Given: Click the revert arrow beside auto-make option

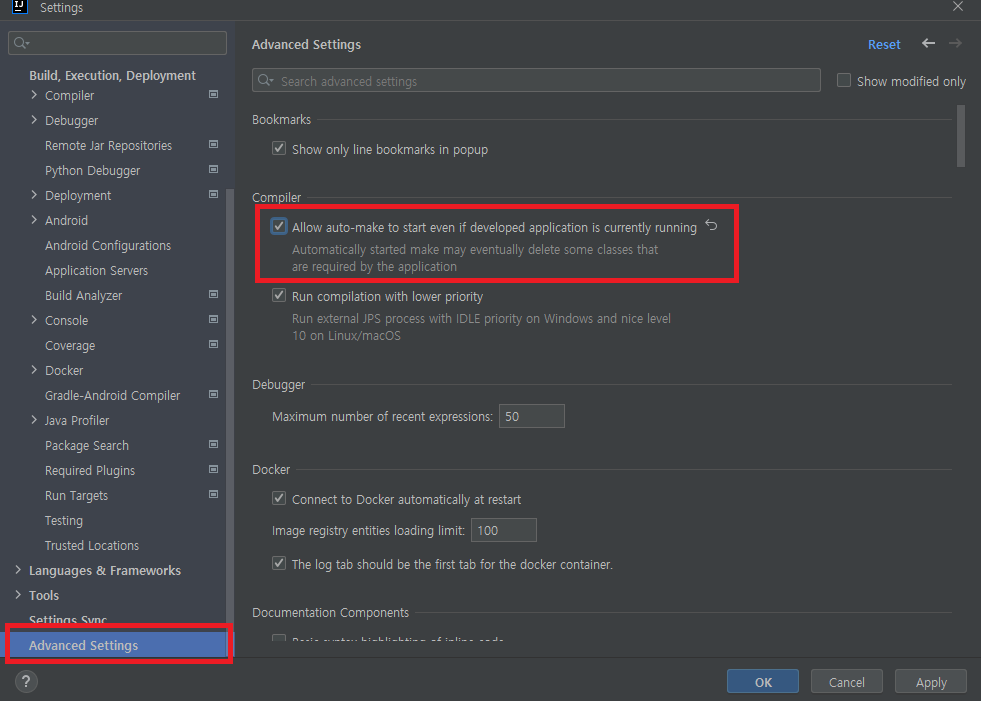Looking at the screenshot, I should (x=711, y=225).
